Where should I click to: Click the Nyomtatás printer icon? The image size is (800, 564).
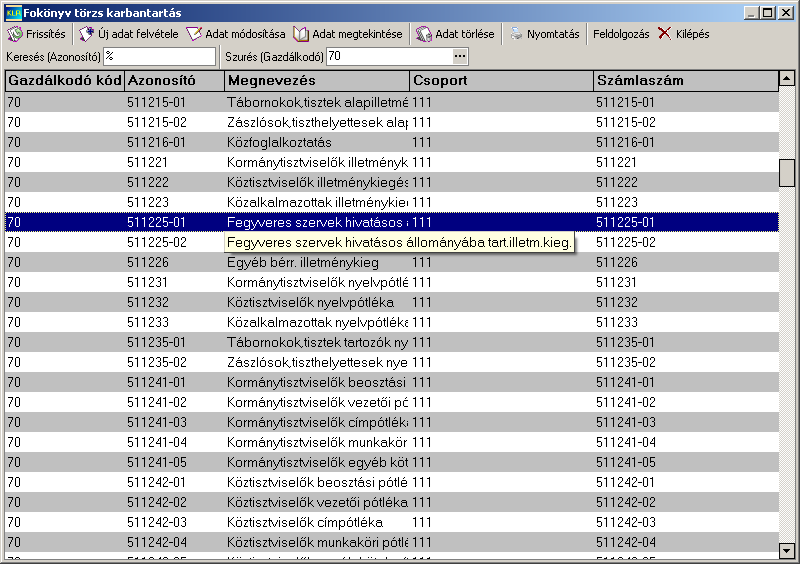pos(516,34)
